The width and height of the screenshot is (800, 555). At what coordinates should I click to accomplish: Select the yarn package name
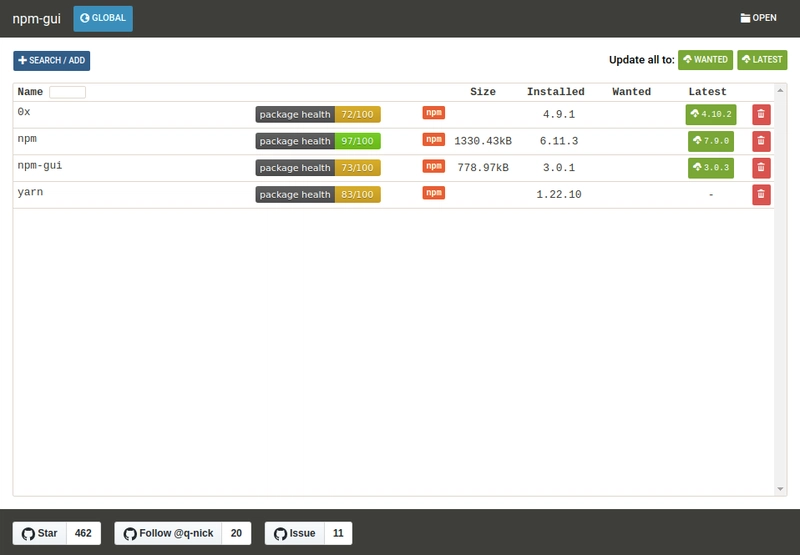pos(30,192)
